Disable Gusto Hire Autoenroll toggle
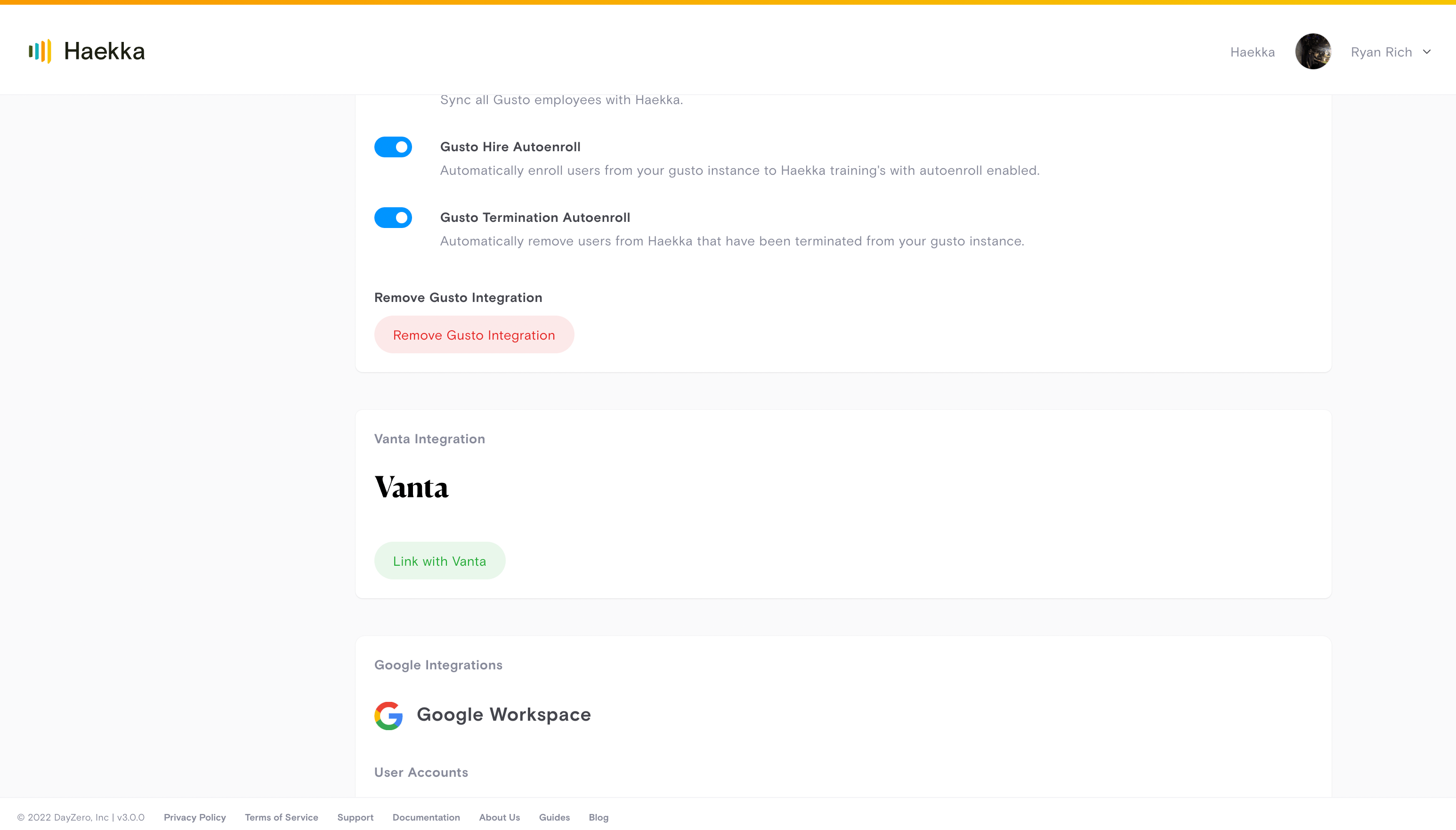This screenshot has height=830, width=1456. pos(393,147)
